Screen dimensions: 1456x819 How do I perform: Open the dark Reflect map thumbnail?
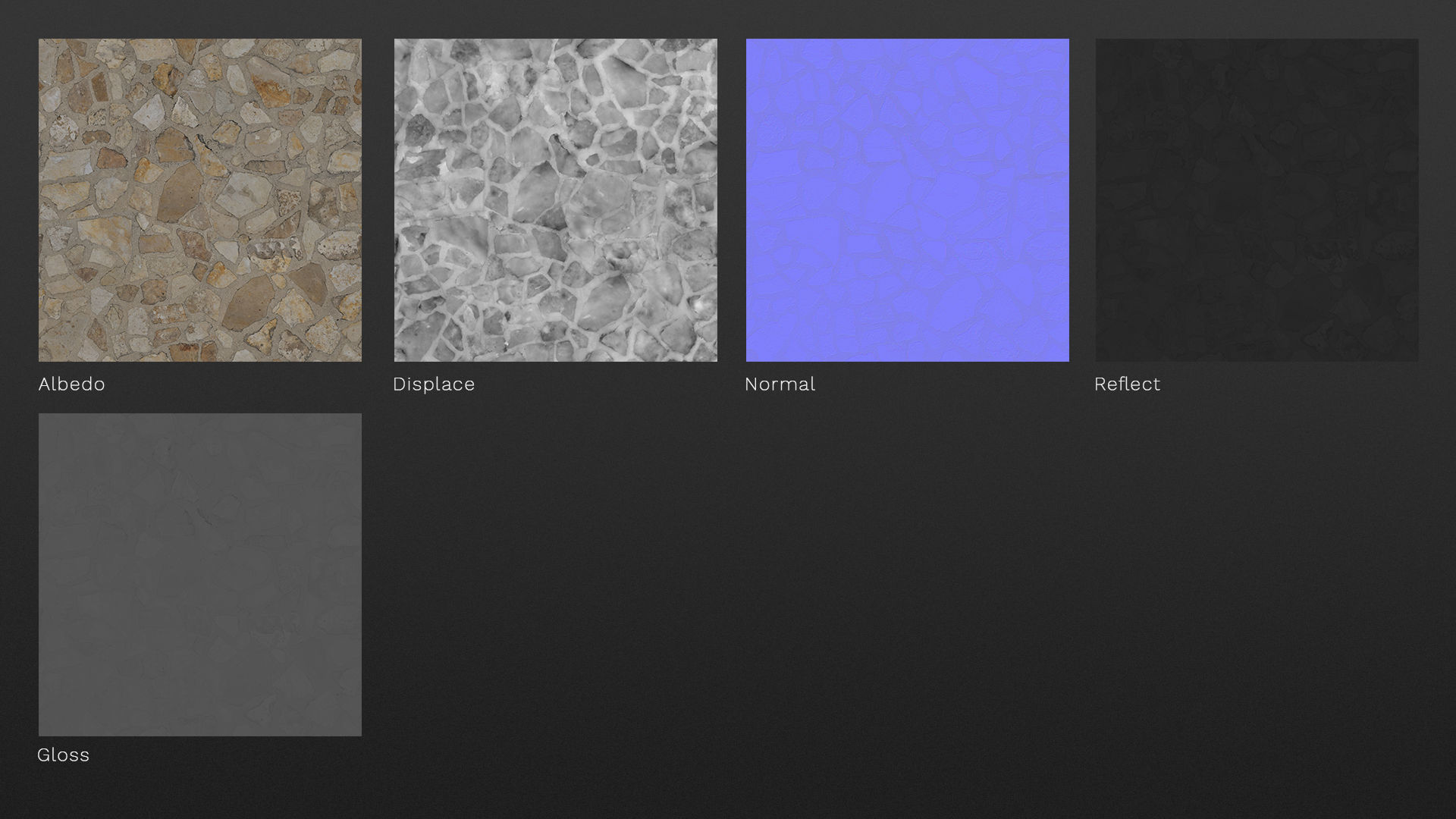(1257, 200)
